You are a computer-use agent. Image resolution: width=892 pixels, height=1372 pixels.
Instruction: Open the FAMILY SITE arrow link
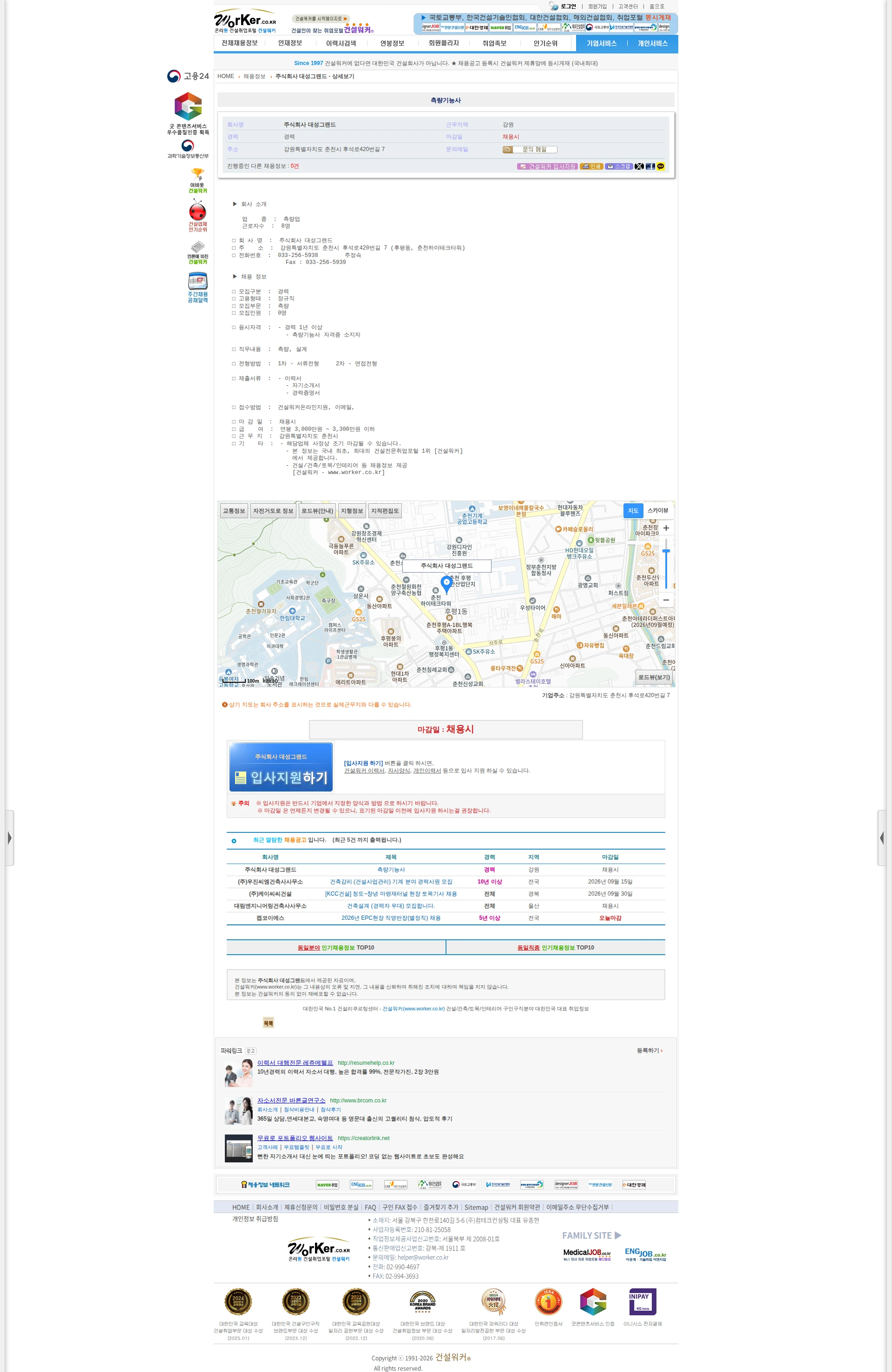click(x=592, y=1235)
